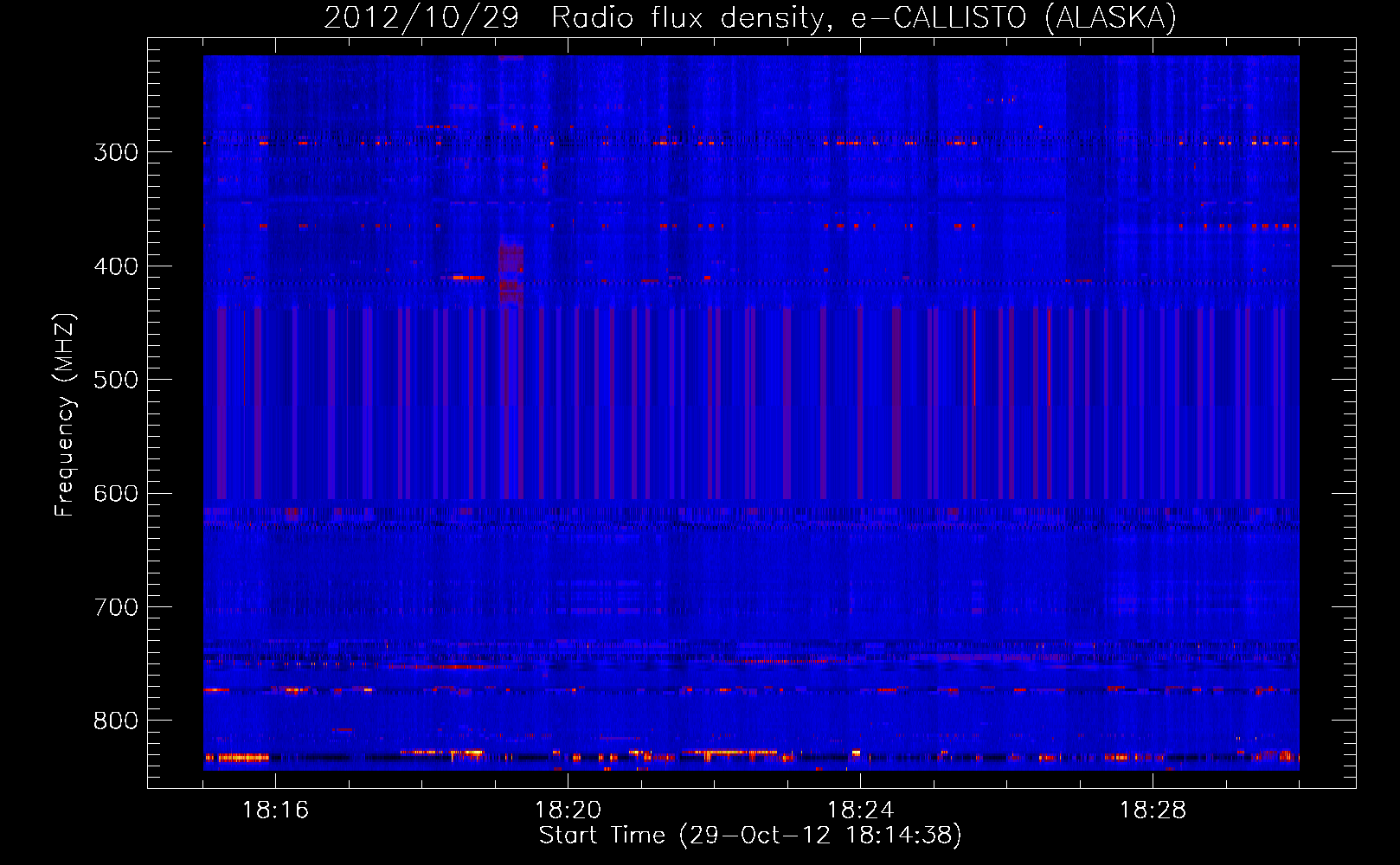Click the 400 frequency tick label

click(x=116, y=266)
